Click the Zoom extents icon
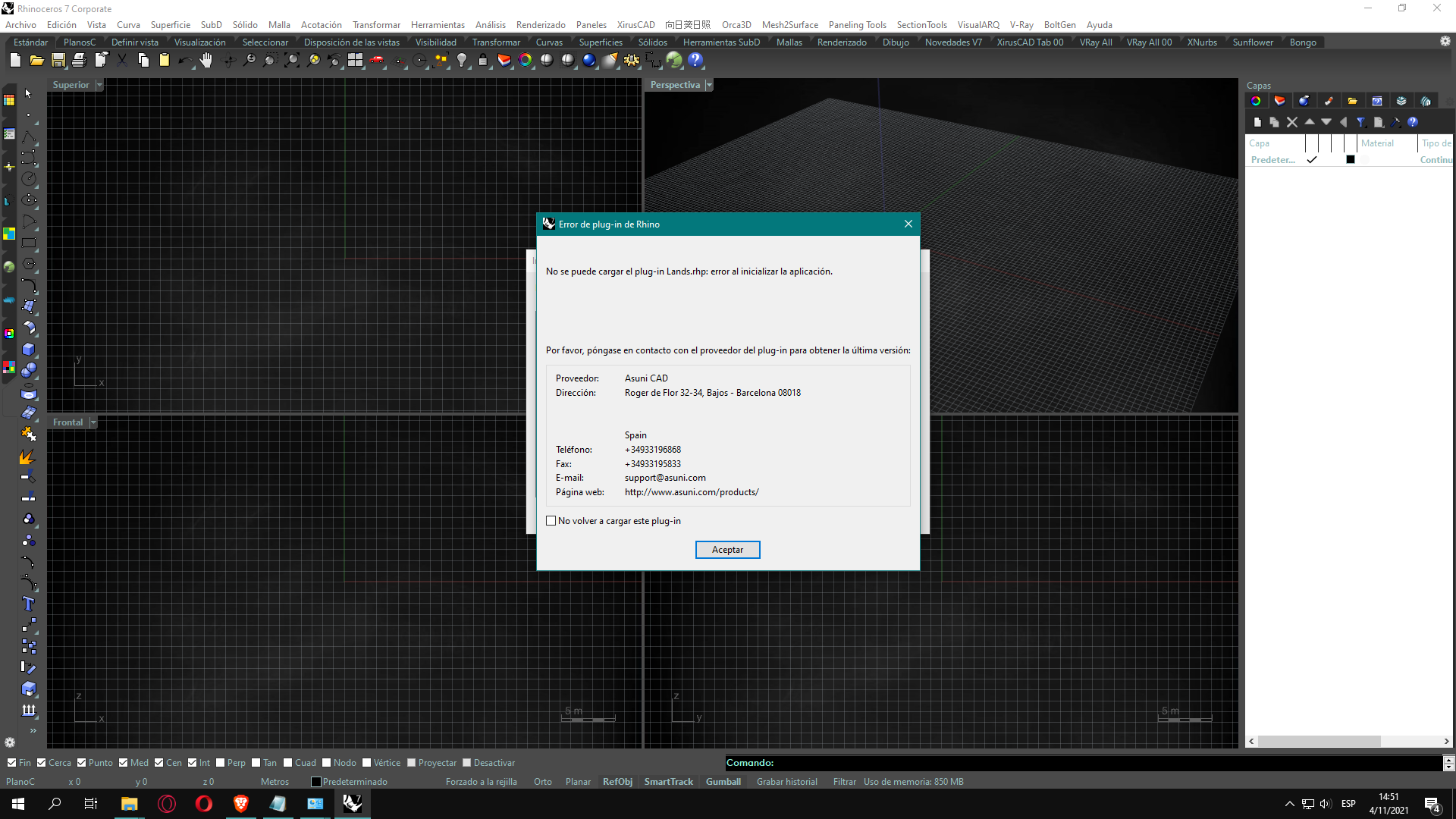Screen dimensions: 1456x819 point(291,60)
